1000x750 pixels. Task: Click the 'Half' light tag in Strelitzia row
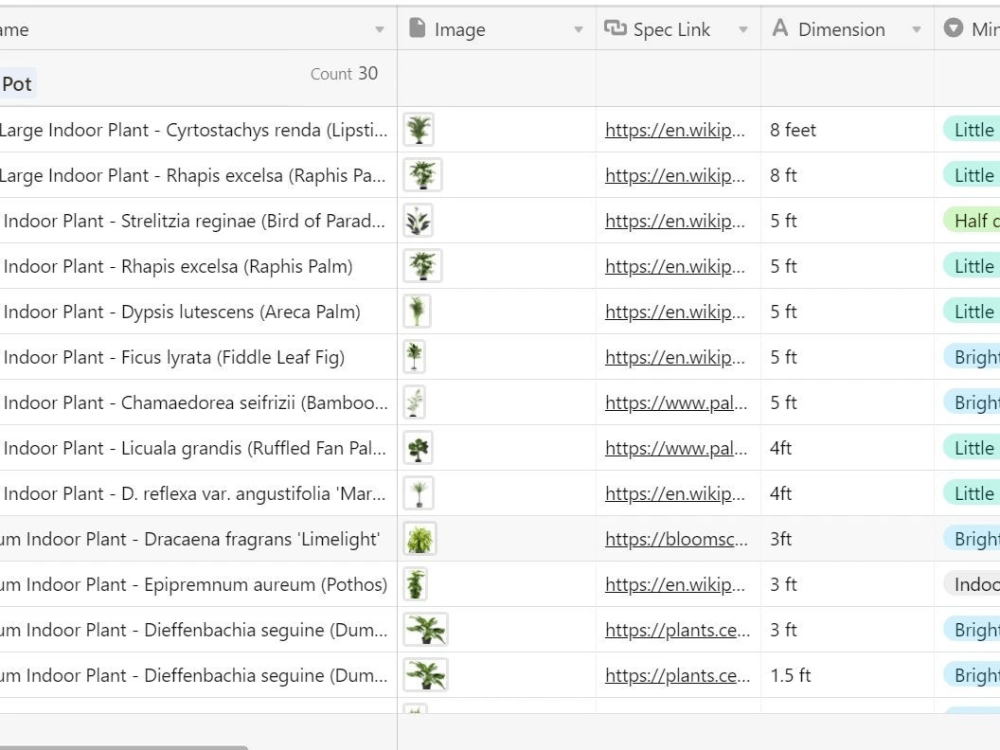(x=971, y=221)
